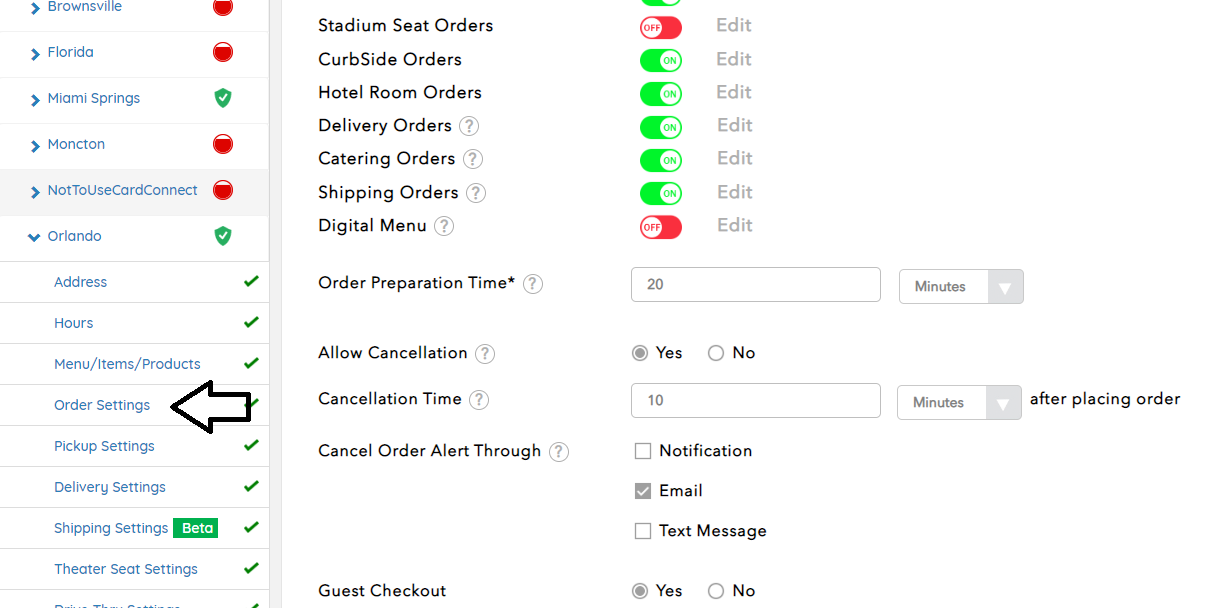Turn on Stadium Seat Orders toggle

[661, 27]
